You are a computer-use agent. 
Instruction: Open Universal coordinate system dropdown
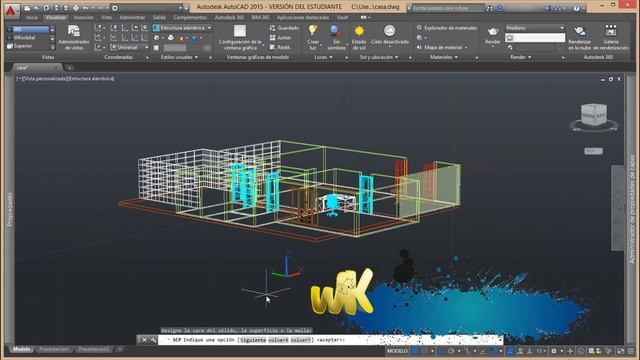pos(129,47)
